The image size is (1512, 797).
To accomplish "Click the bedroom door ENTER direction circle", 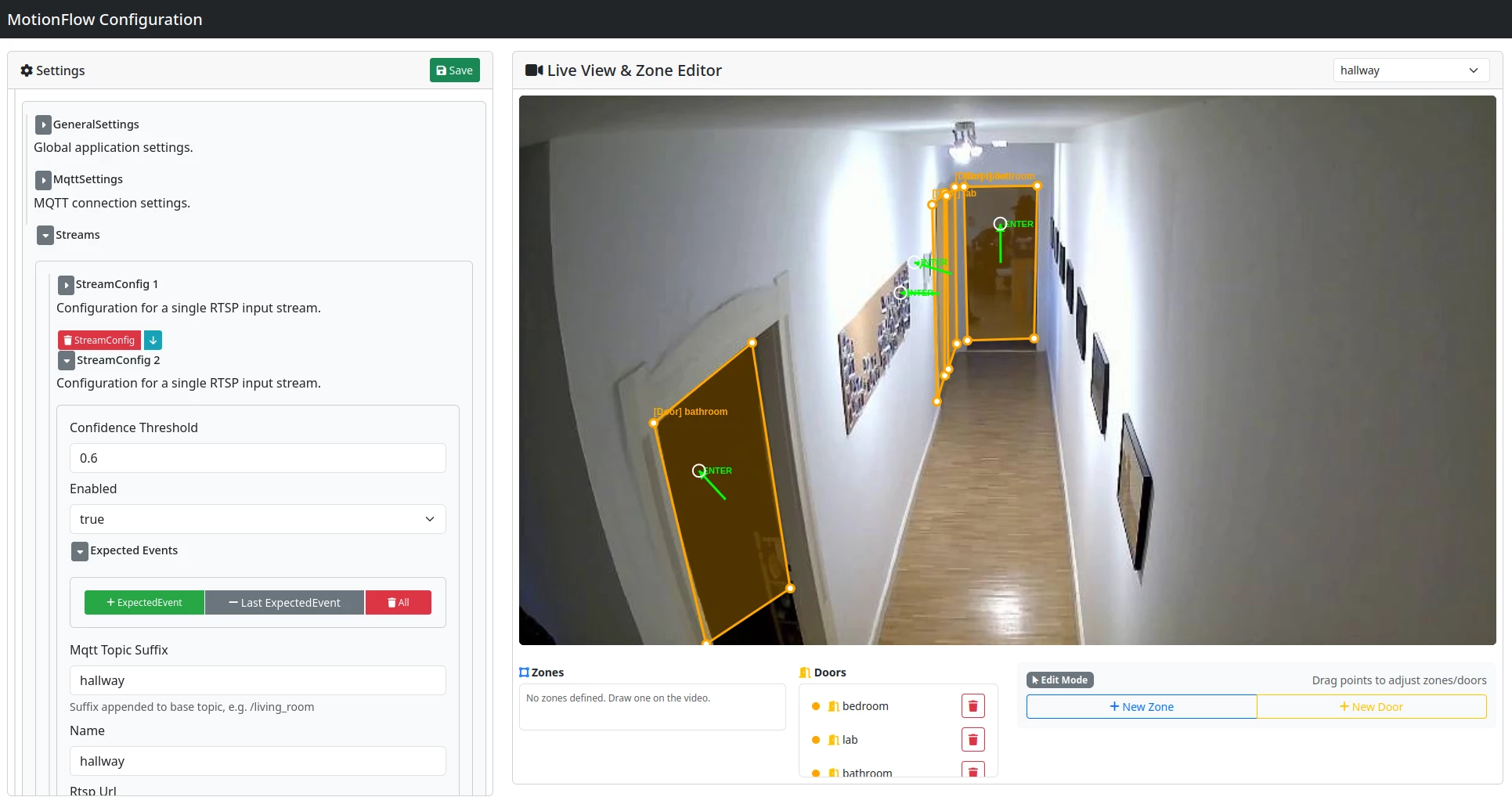I will [x=1000, y=224].
